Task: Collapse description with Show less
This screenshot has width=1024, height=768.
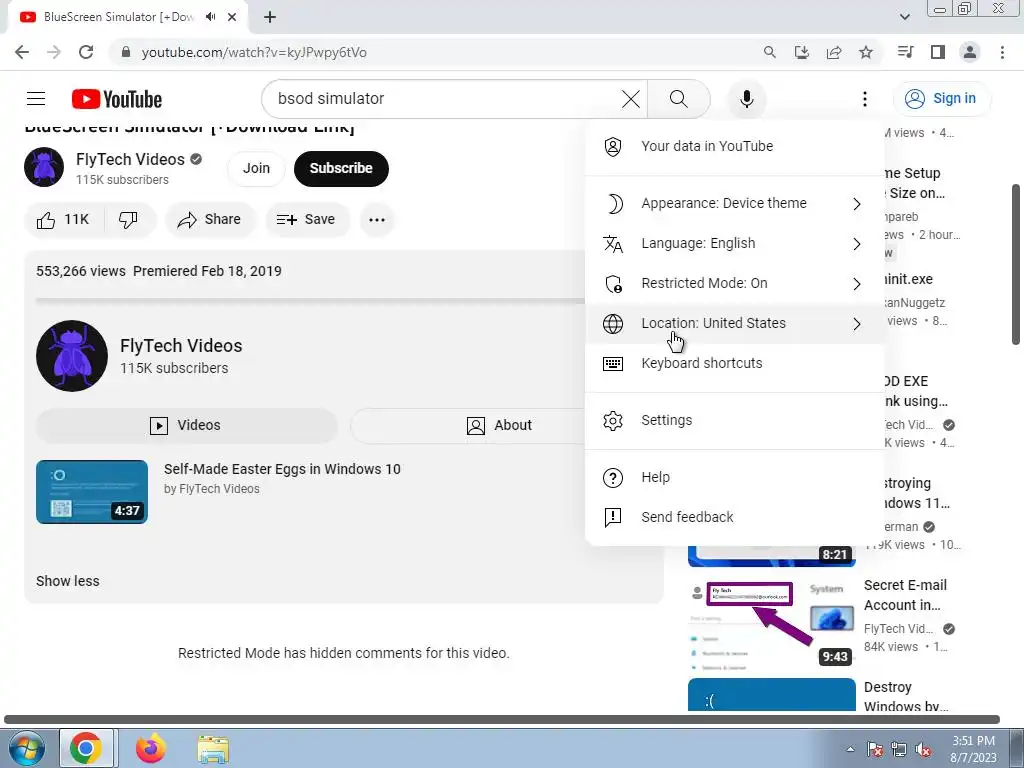Action: [68, 581]
